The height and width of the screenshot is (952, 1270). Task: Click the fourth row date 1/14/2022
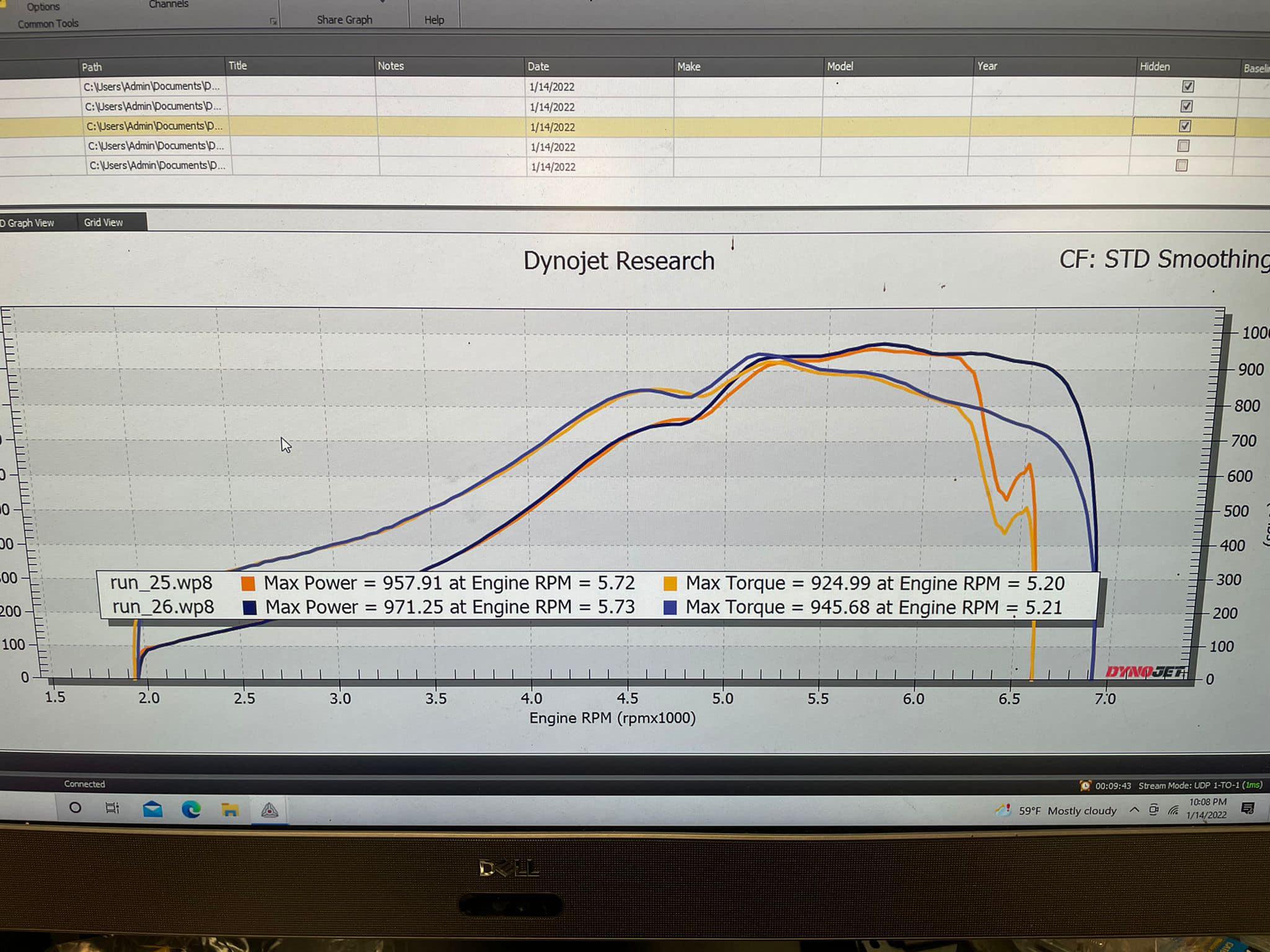click(553, 147)
